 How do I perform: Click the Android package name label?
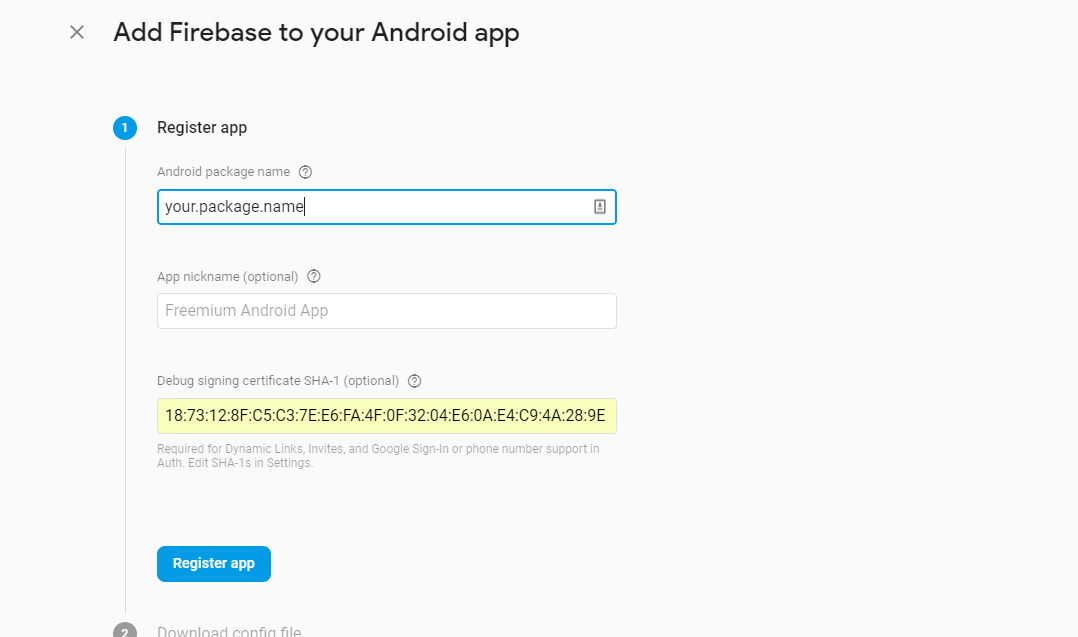223,172
